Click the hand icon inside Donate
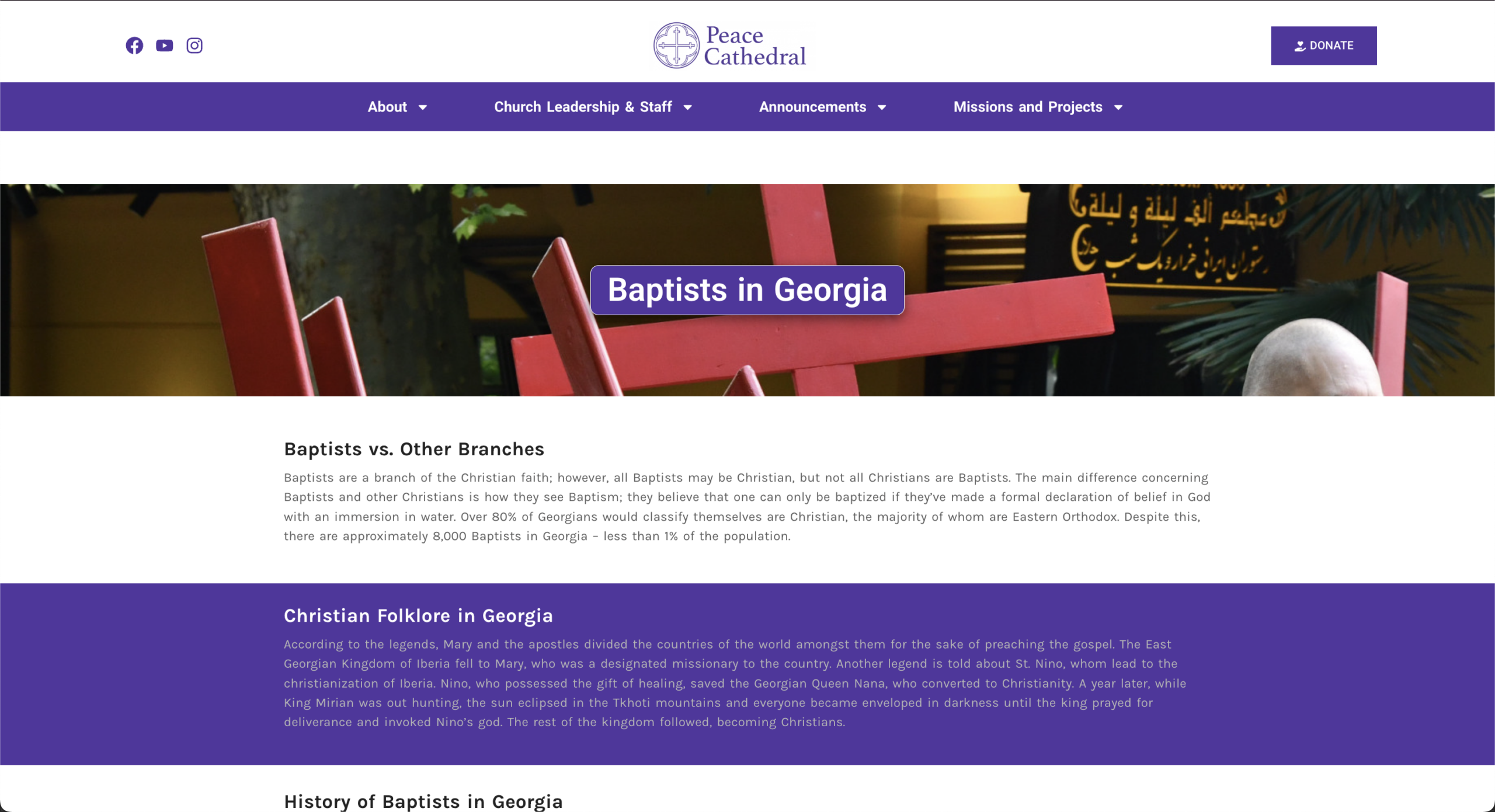Image resolution: width=1495 pixels, height=812 pixels. tap(1300, 46)
